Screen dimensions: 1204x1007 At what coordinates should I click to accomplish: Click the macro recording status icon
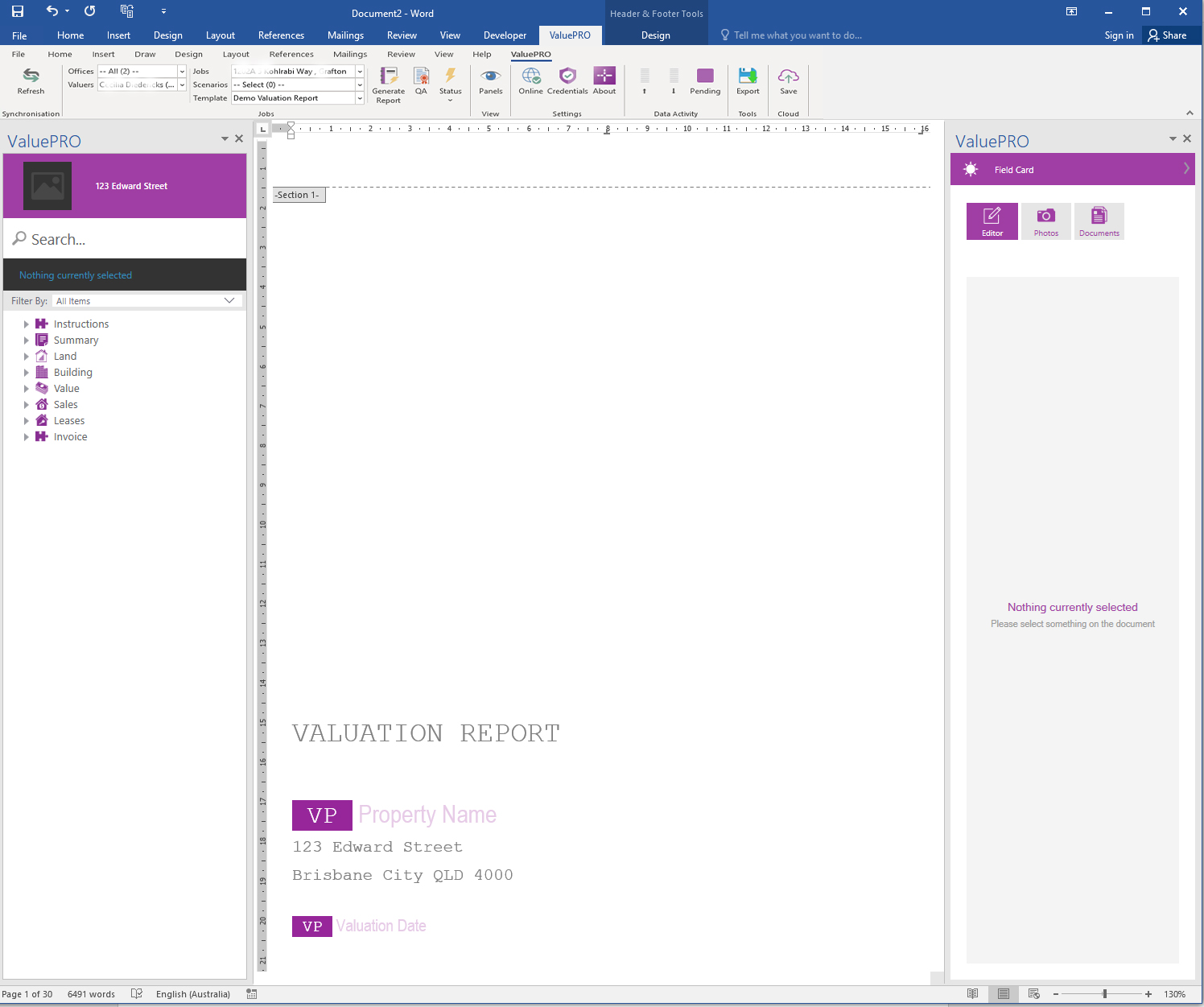(252, 994)
